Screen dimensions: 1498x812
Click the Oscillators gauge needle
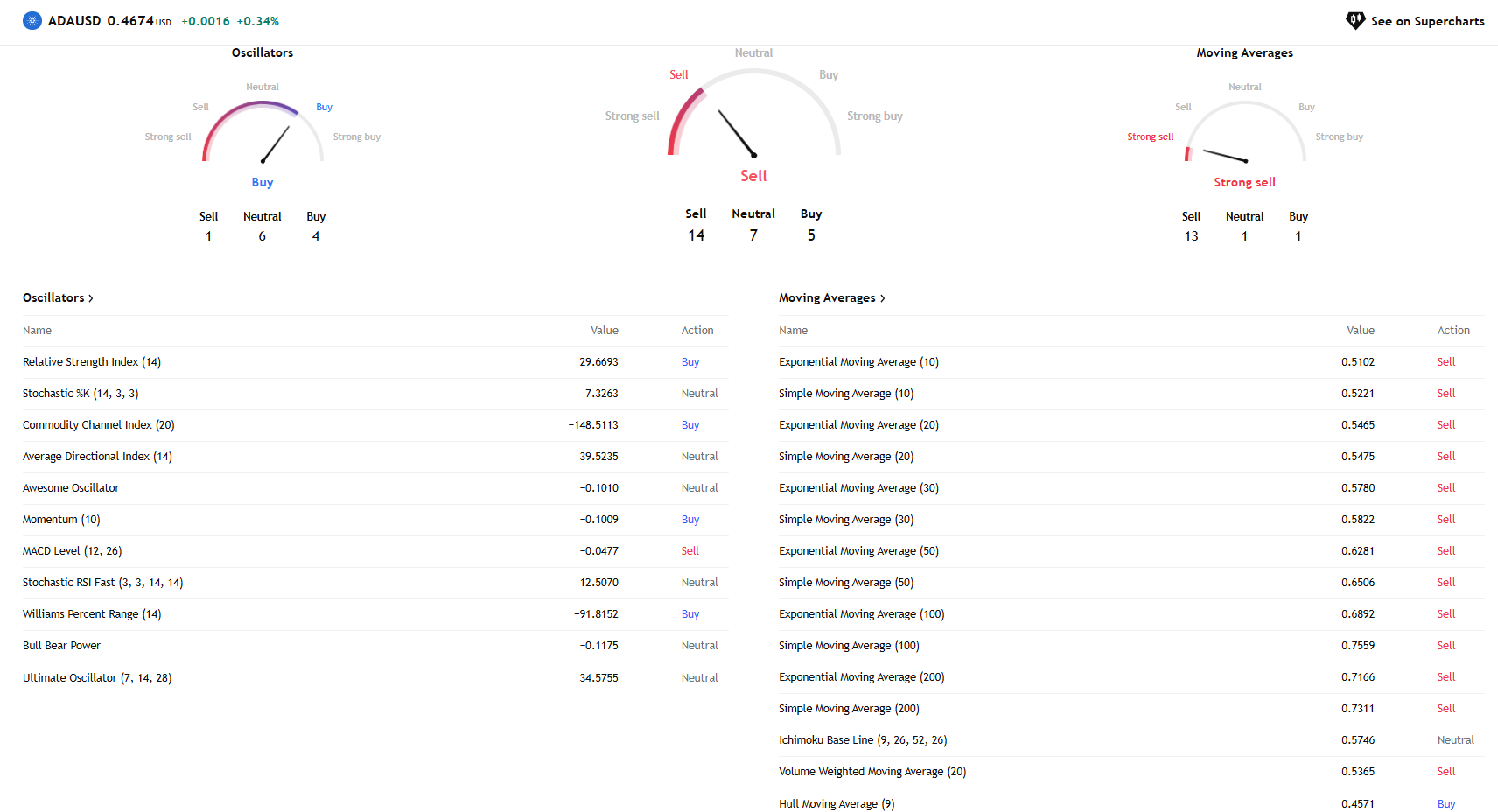276,144
